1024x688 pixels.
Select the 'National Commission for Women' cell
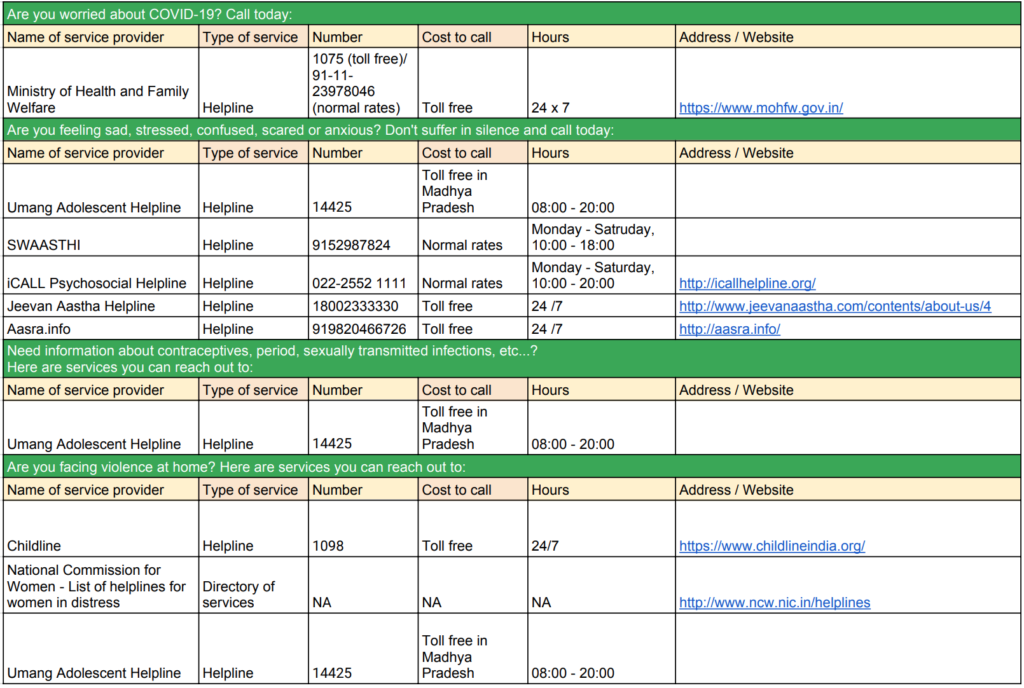[x=101, y=585]
